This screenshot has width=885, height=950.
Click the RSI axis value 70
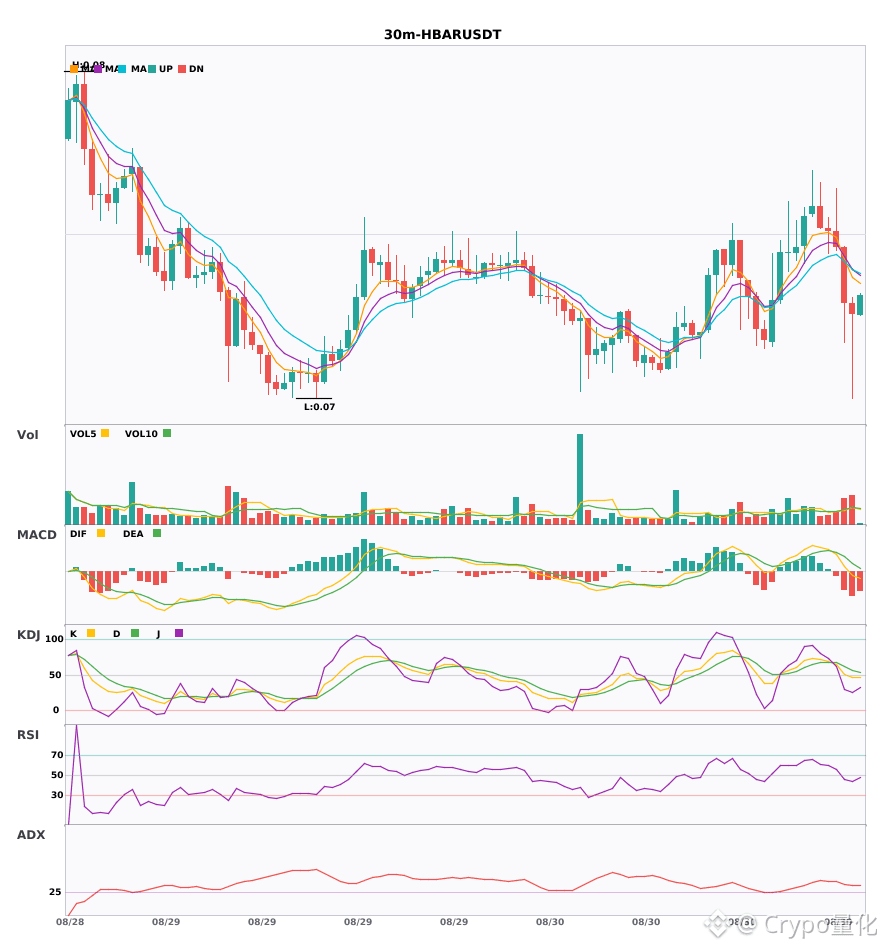pyautogui.click(x=58, y=755)
